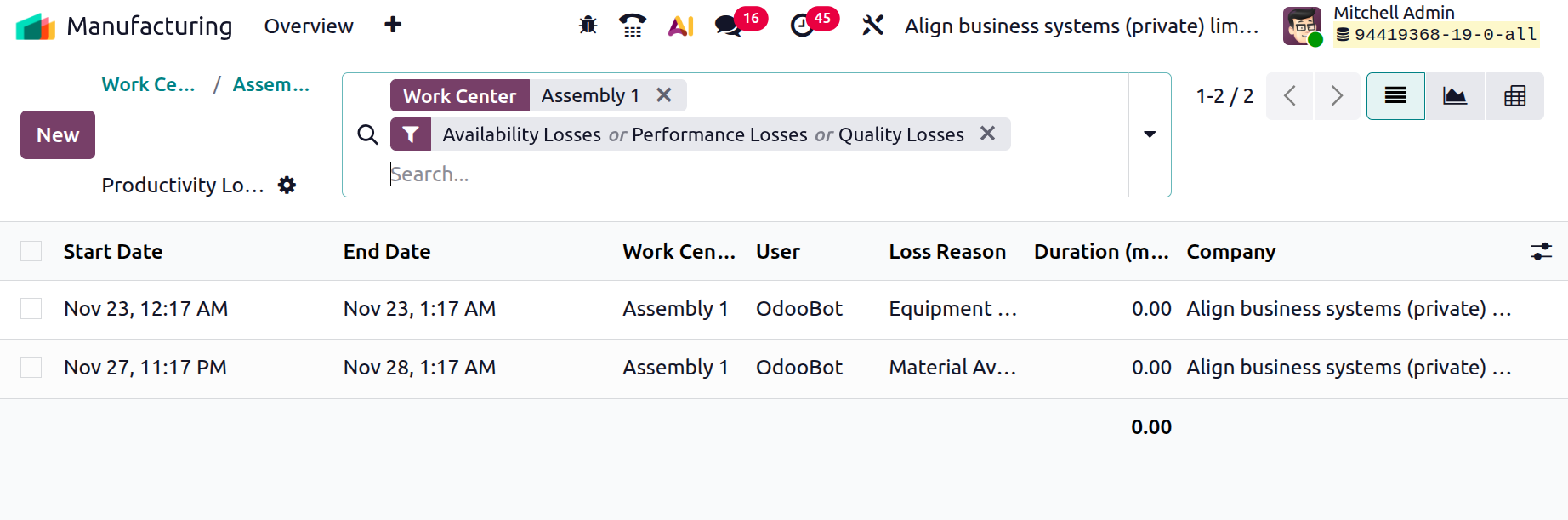The width and height of the screenshot is (1568, 520).
Task: Open the Mitchell Admin user menu
Action: coord(1410,26)
